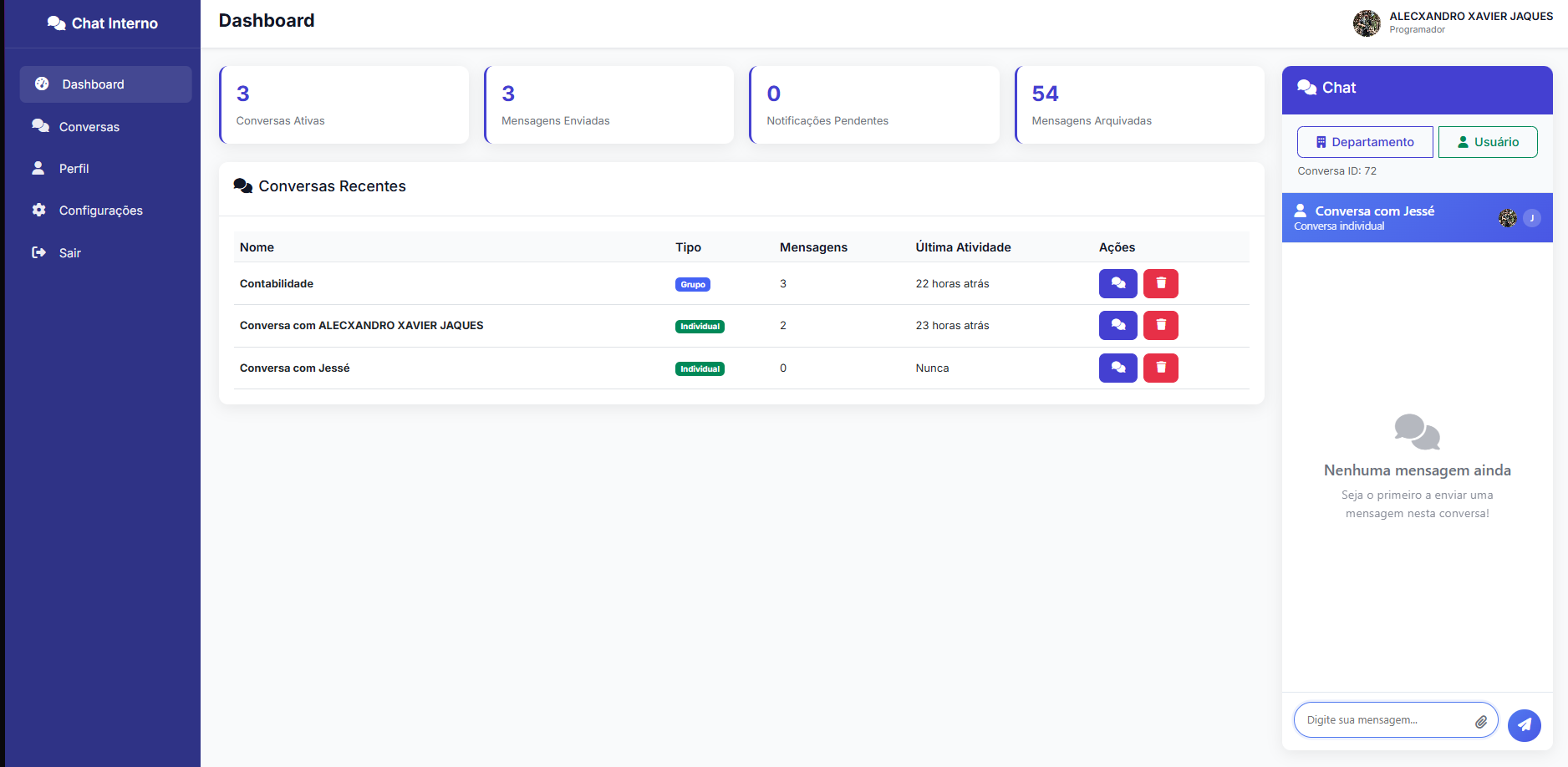The height and width of the screenshot is (767, 1568).
Task: Open Configurações from sidebar
Action: (x=100, y=211)
